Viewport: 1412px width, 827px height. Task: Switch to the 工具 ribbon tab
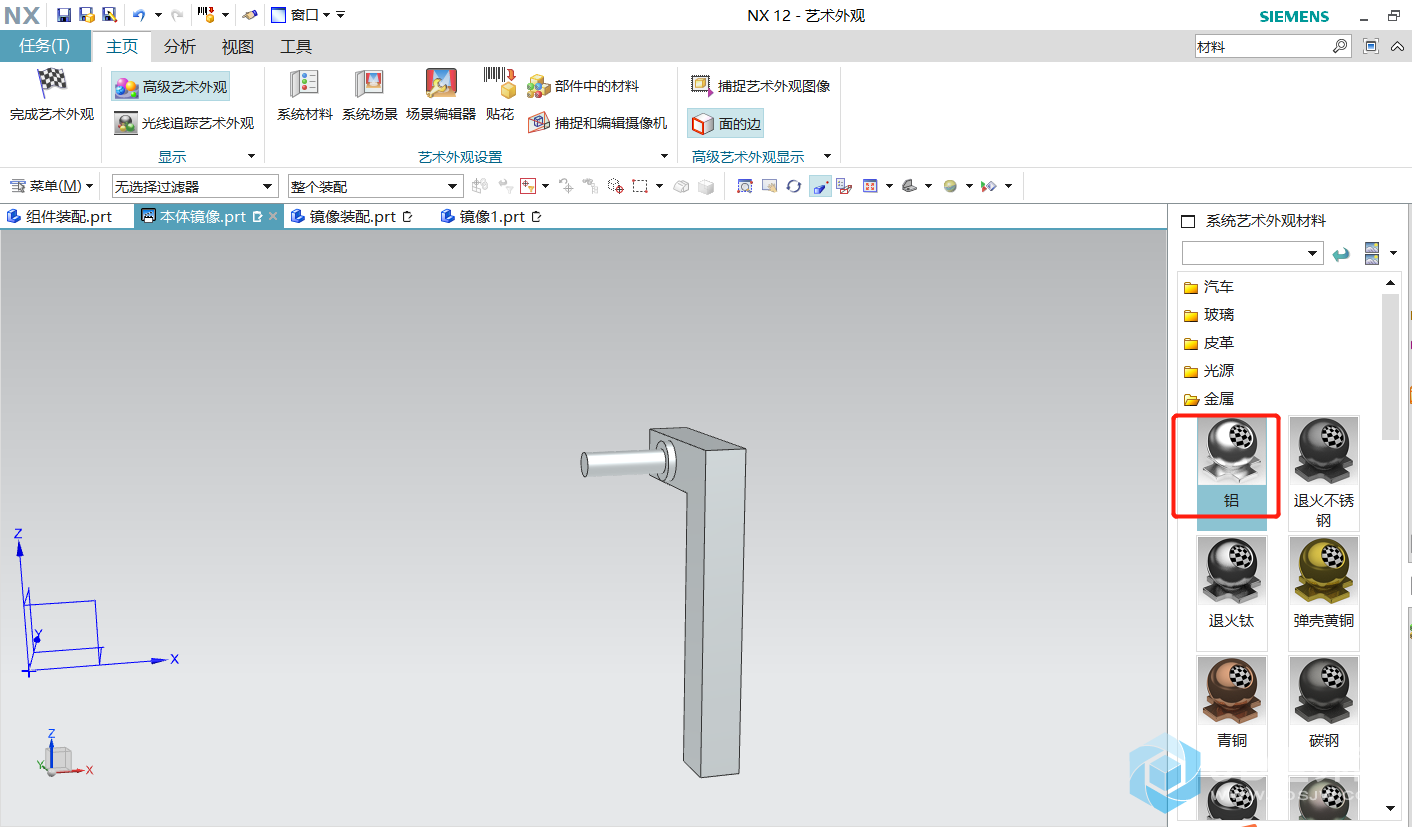296,46
